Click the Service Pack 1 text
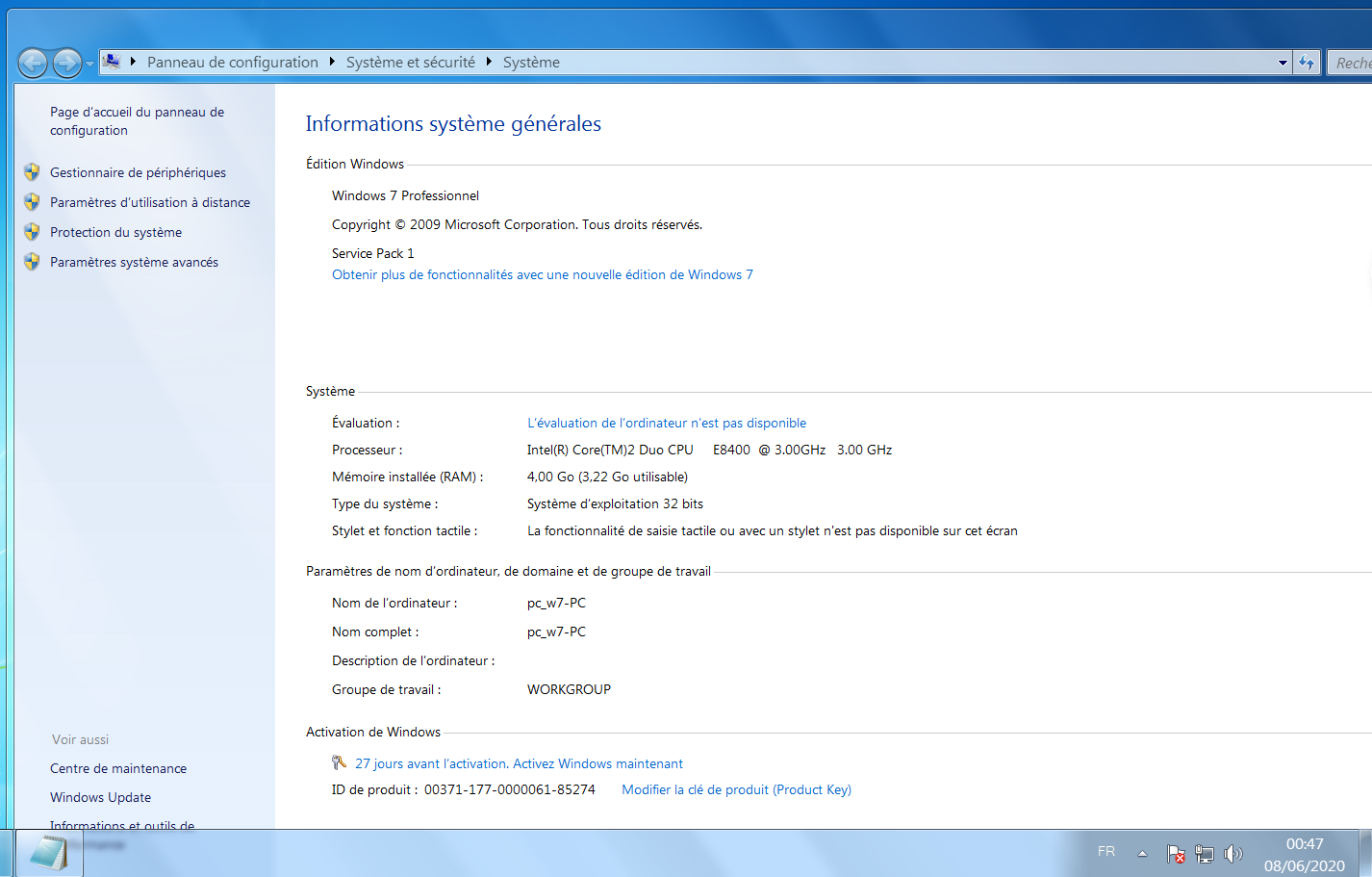Image resolution: width=1372 pixels, height=877 pixels. (x=372, y=253)
